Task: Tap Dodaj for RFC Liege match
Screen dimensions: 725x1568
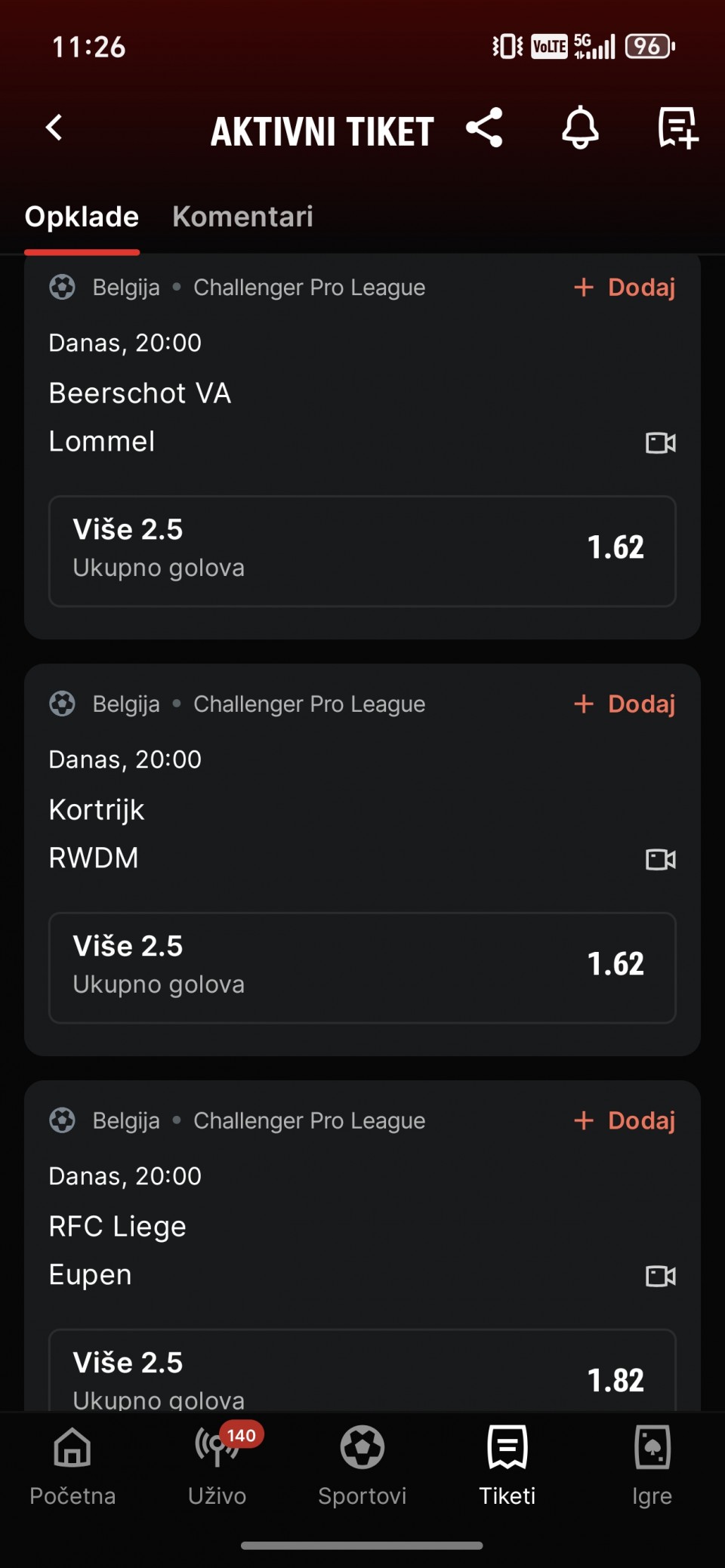Action: coord(625,1121)
